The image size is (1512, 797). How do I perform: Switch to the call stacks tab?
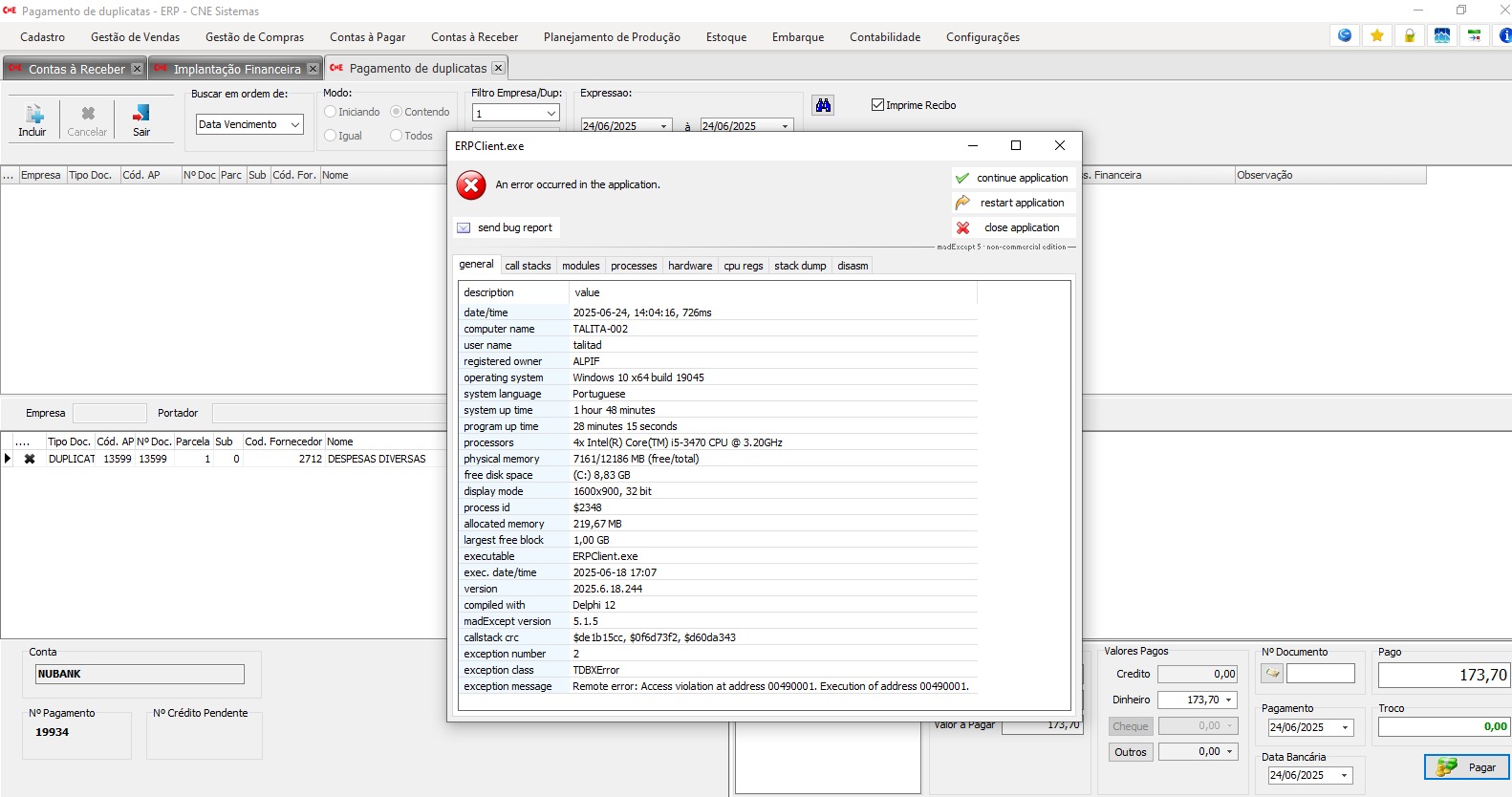tap(528, 266)
